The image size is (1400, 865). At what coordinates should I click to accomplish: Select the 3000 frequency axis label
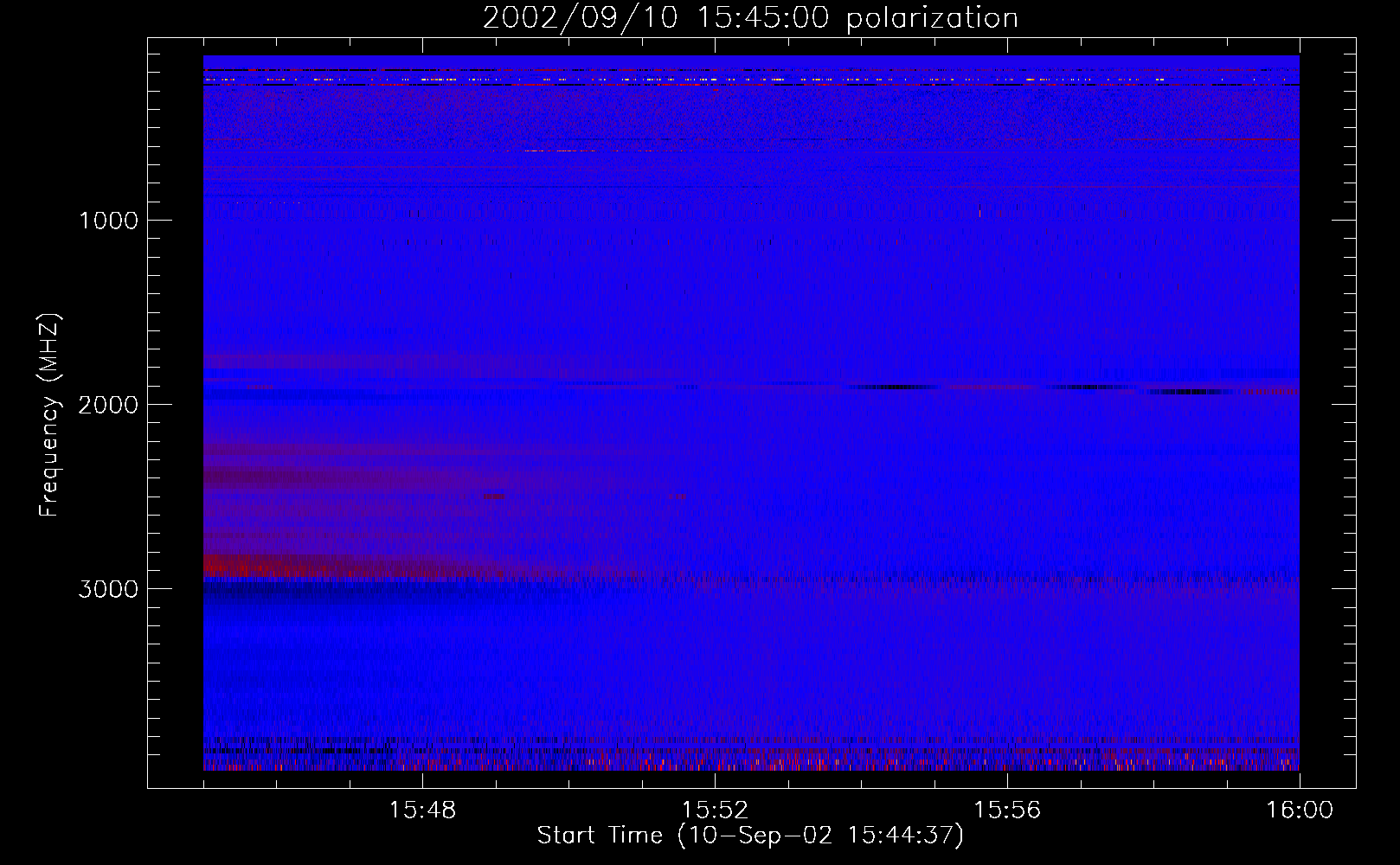coord(108,589)
